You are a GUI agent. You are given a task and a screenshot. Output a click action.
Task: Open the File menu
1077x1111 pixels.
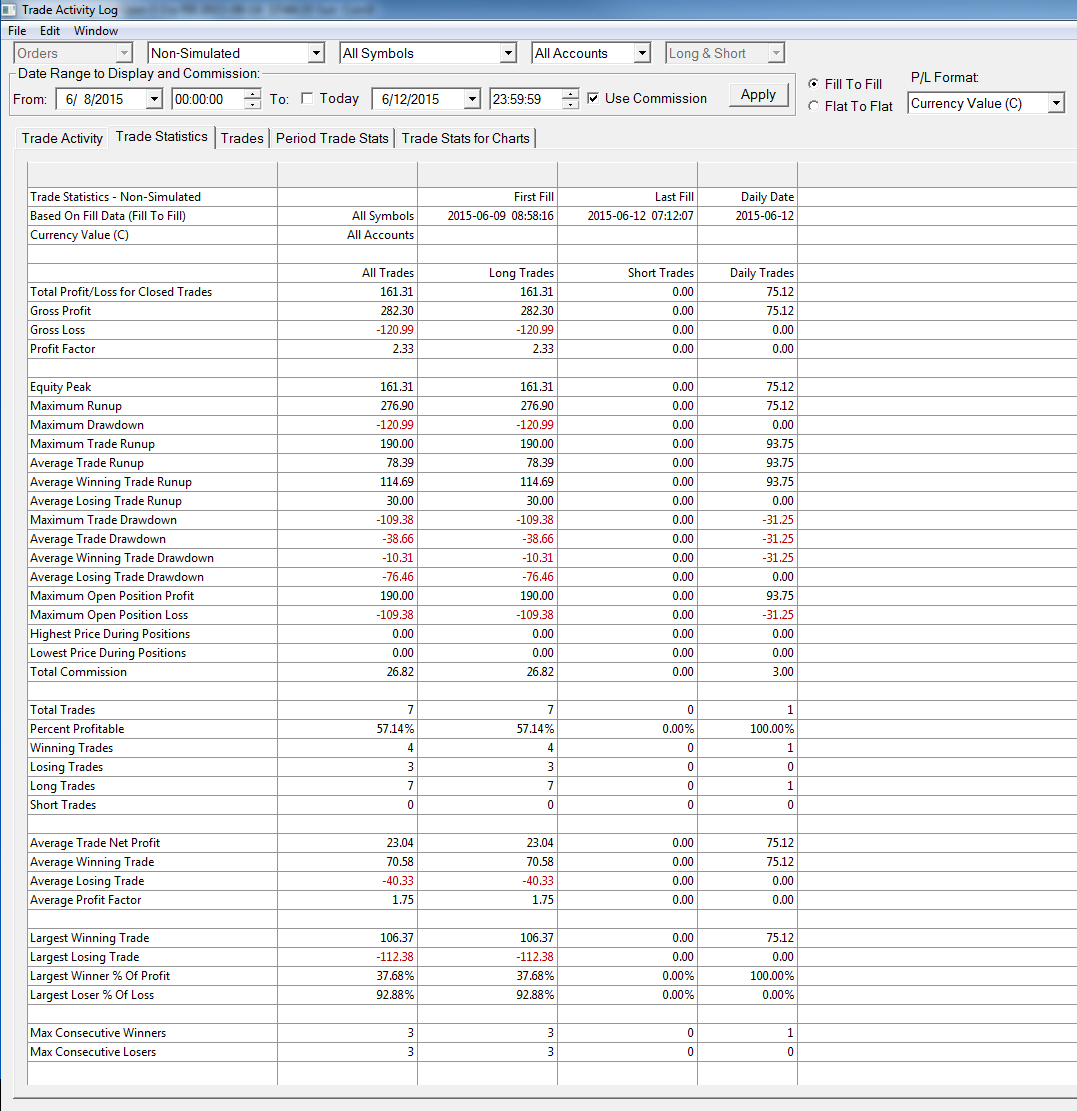point(17,31)
